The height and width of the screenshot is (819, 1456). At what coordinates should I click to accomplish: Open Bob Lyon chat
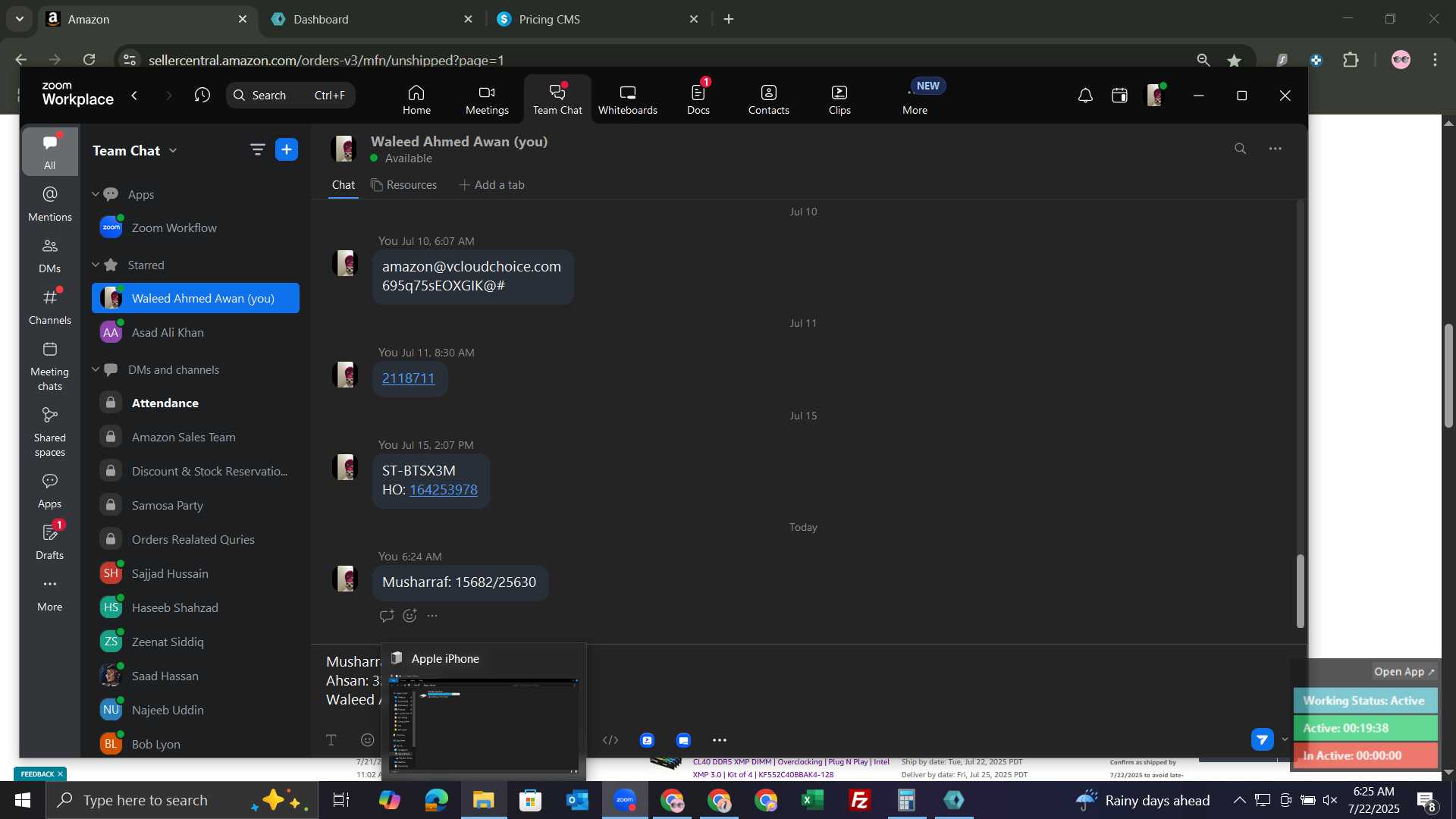click(196, 744)
